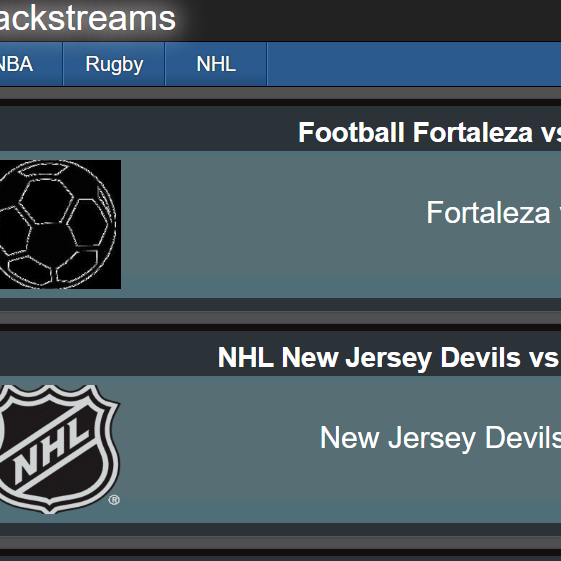Click the New Jersey Devils match text
This screenshot has width=561, height=561.
click(440, 438)
